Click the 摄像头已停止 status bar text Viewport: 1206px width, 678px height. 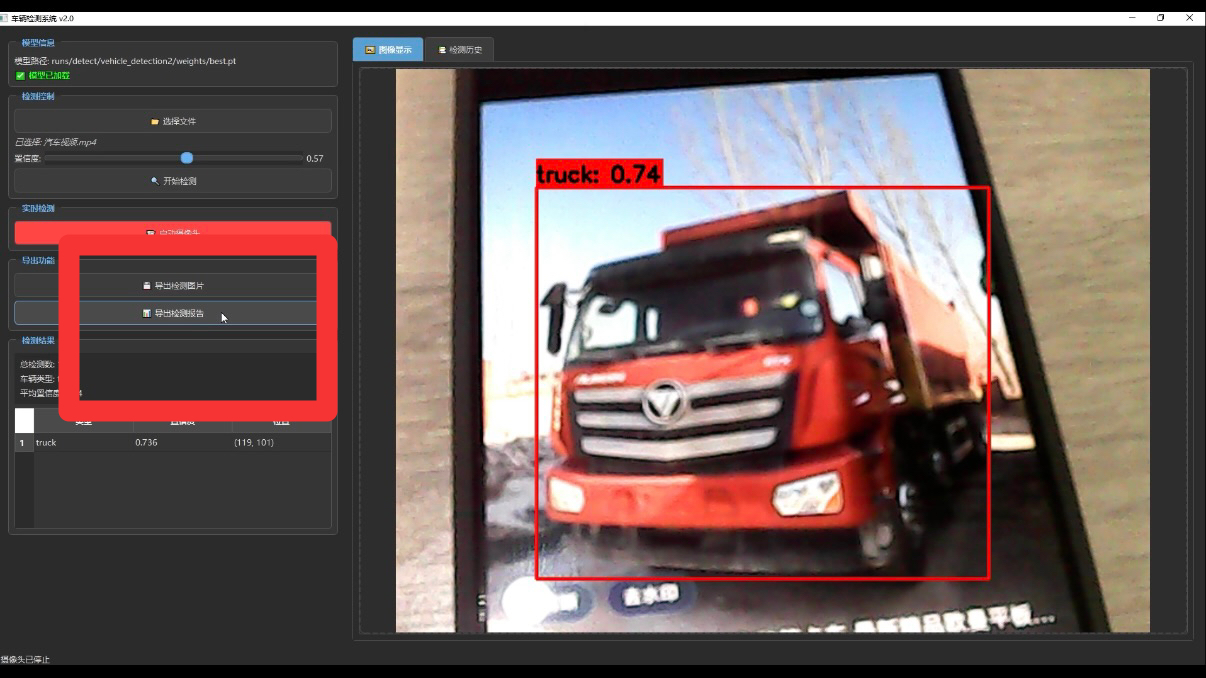click(x=25, y=660)
